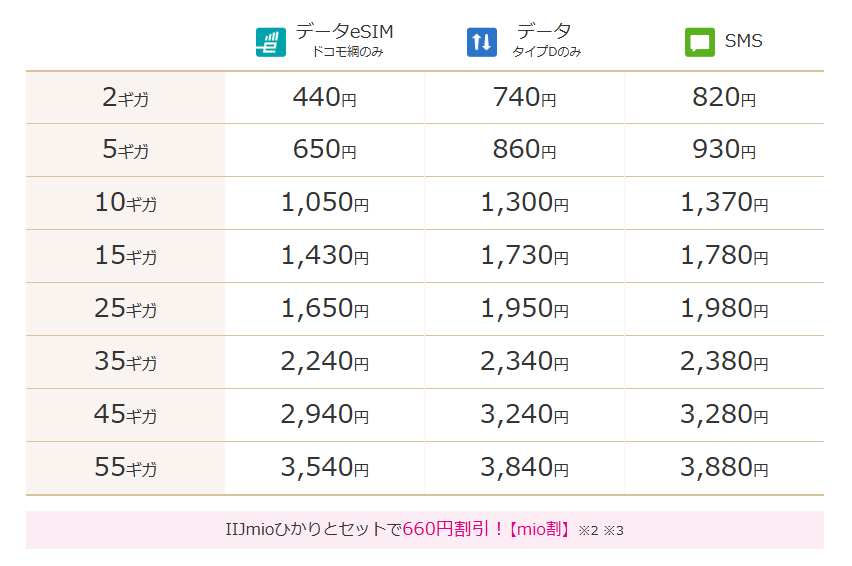Select the SMS column header label
The image size is (852, 566).
pyautogui.click(x=743, y=42)
